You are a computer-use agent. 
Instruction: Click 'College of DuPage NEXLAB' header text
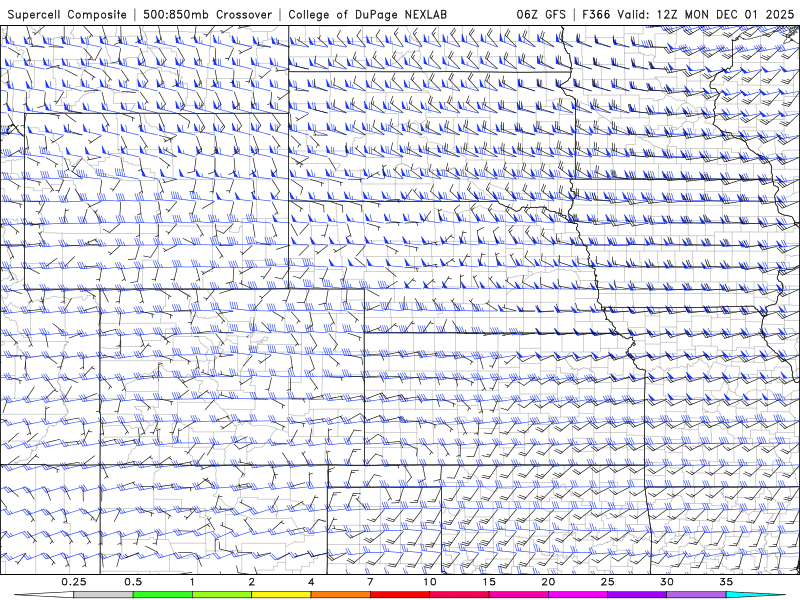point(367,14)
